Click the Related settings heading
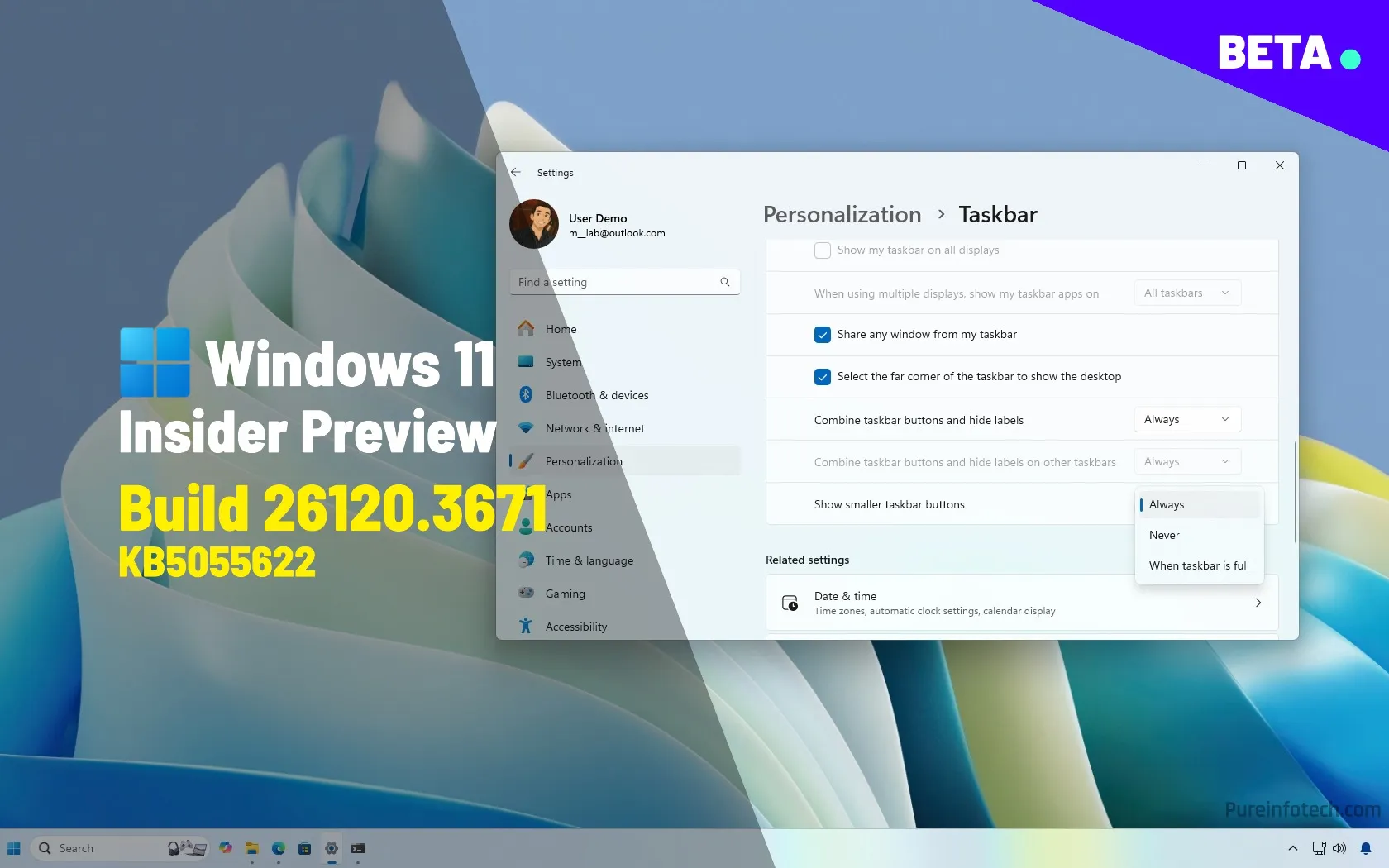This screenshot has height=868, width=1389. pos(807,560)
